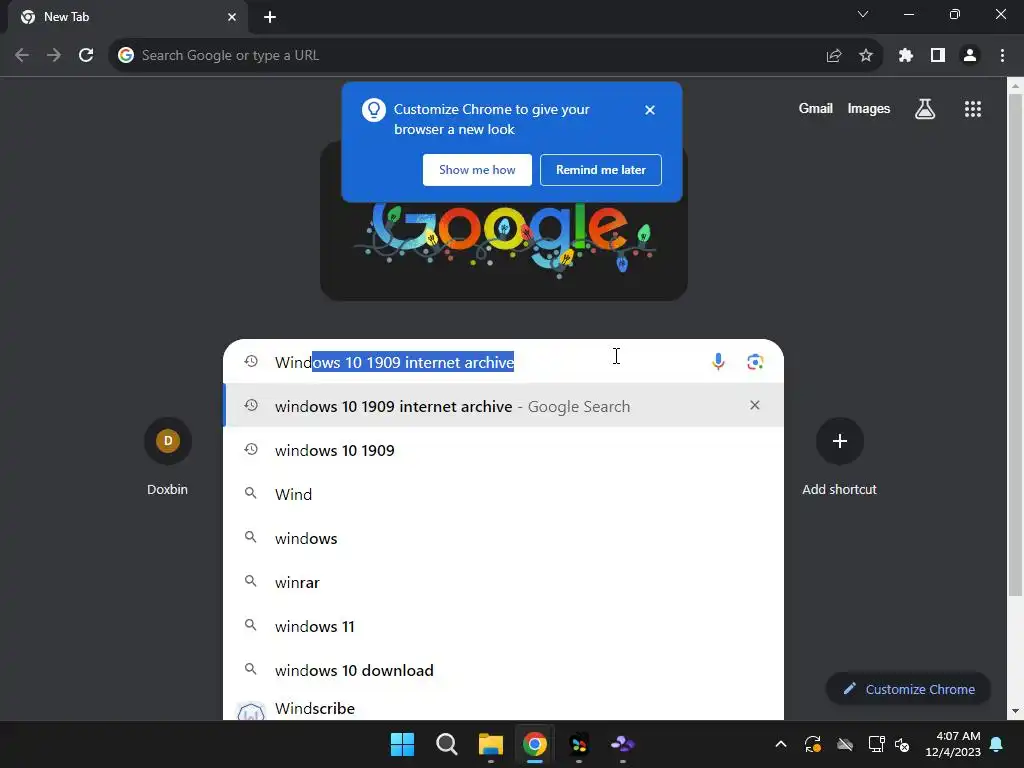Bookmark this tab with the star icon

click(x=866, y=56)
